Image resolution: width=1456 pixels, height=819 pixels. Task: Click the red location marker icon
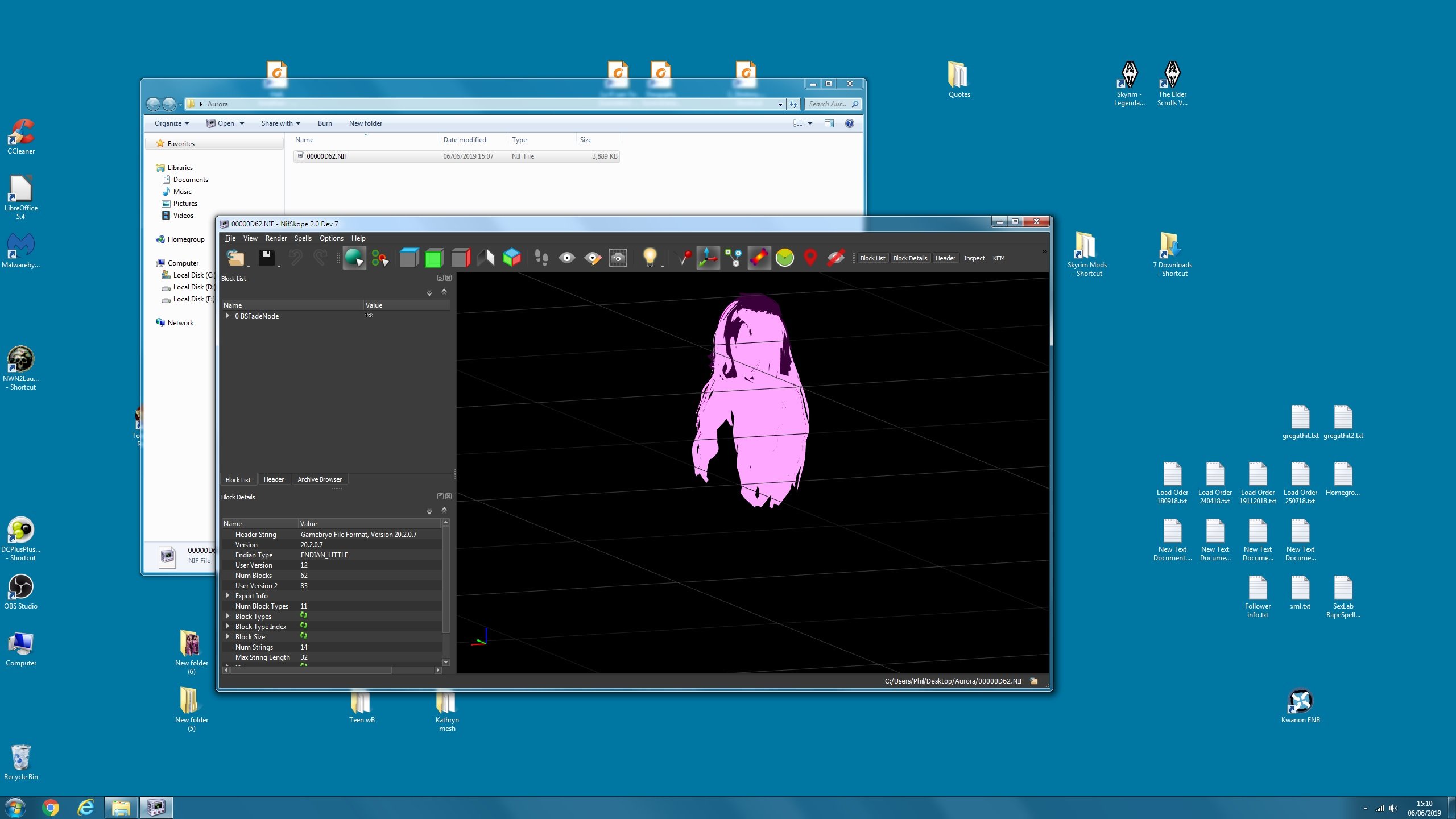point(810,258)
